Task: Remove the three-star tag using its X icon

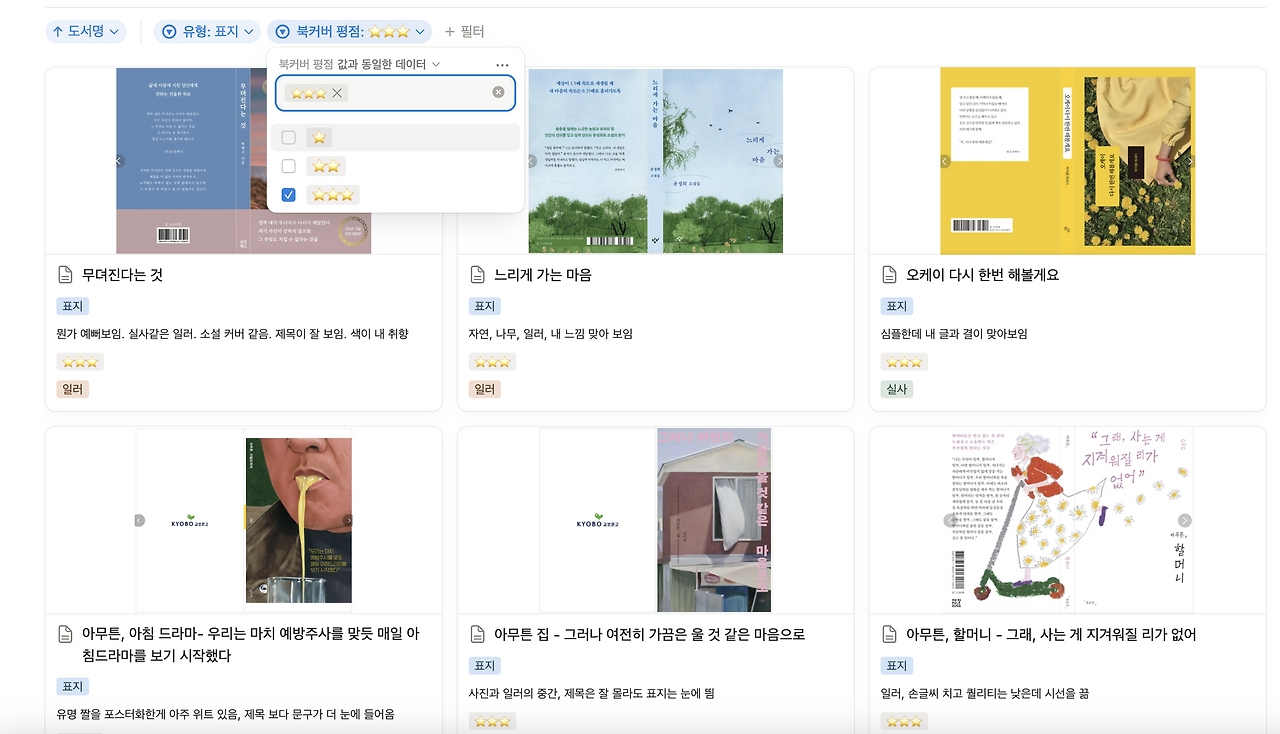Action: click(x=338, y=91)
